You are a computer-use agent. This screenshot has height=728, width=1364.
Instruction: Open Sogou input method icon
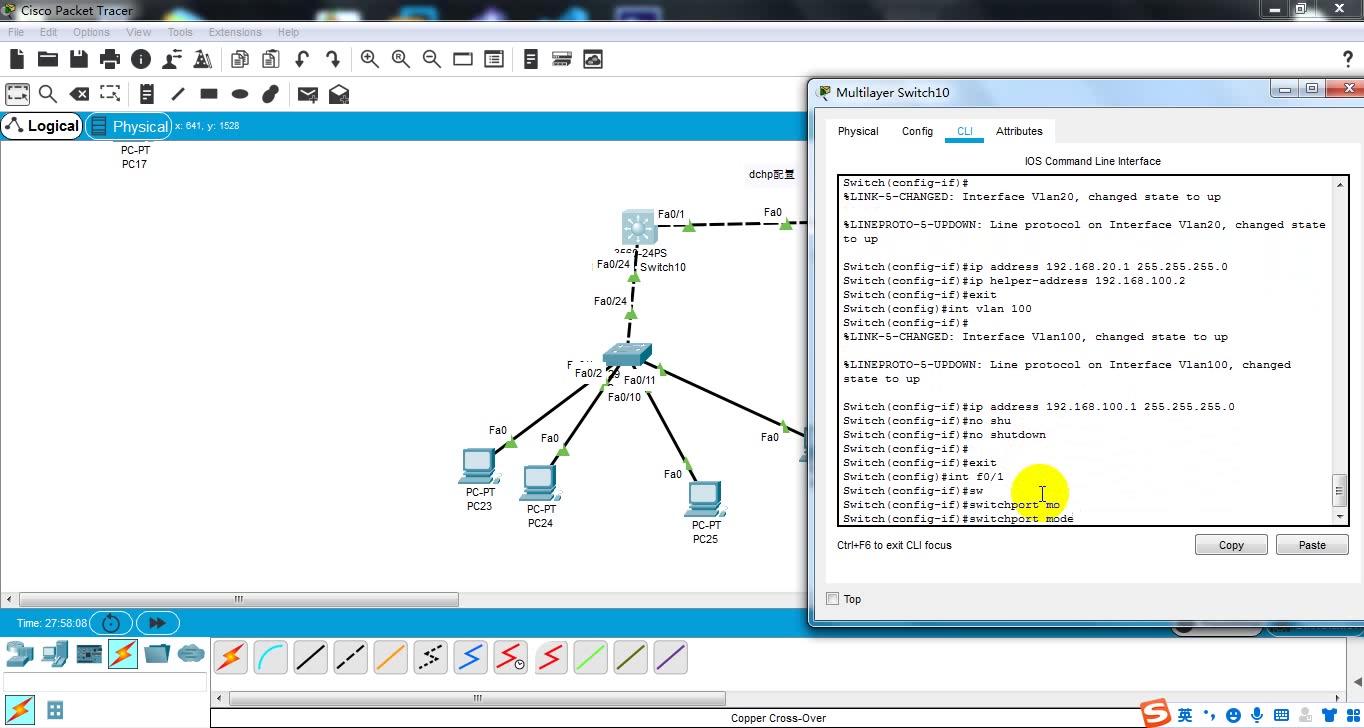[x=1156, y=713]
